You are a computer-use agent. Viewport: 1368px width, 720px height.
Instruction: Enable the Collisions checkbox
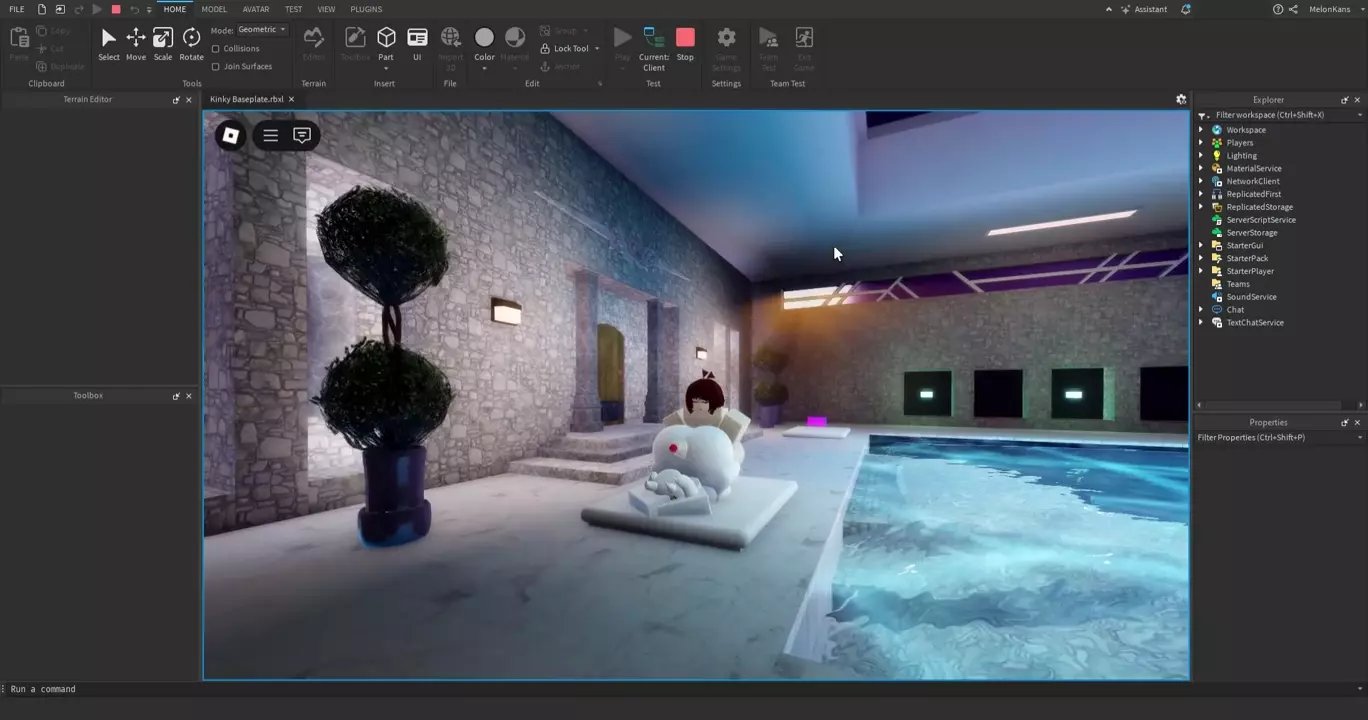(x=216, y=49)
